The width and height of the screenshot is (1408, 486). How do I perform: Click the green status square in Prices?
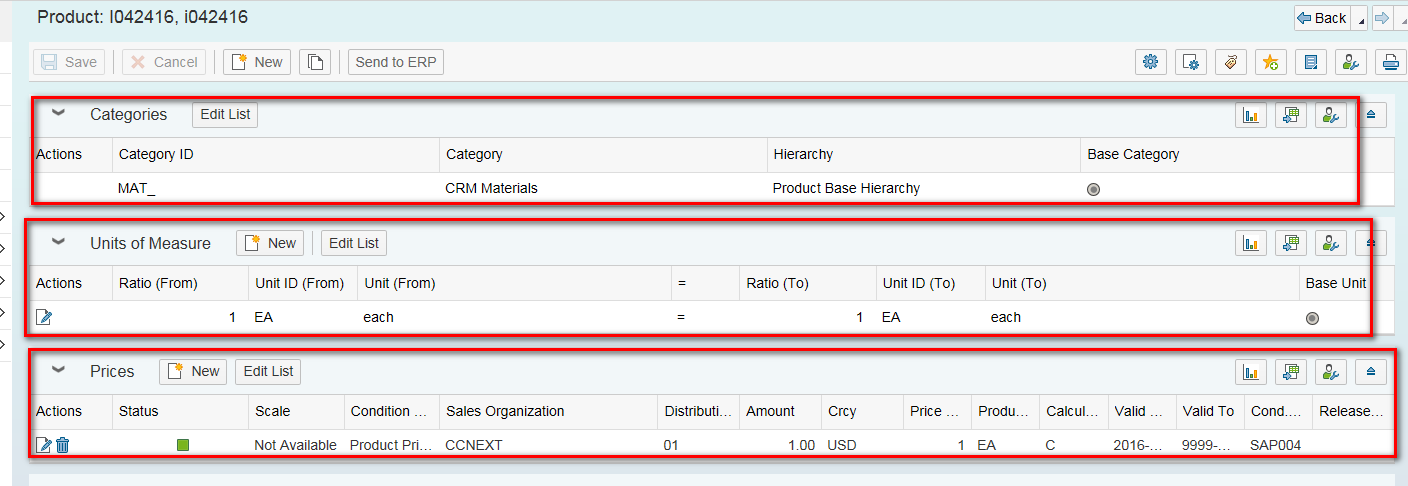(182, 445)
